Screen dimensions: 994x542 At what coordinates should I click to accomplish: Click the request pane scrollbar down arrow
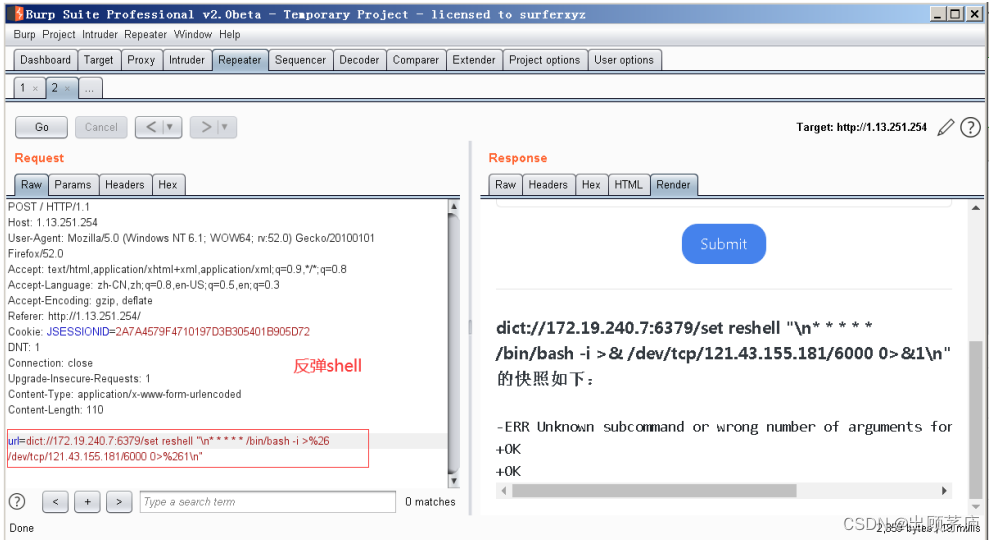454,482
